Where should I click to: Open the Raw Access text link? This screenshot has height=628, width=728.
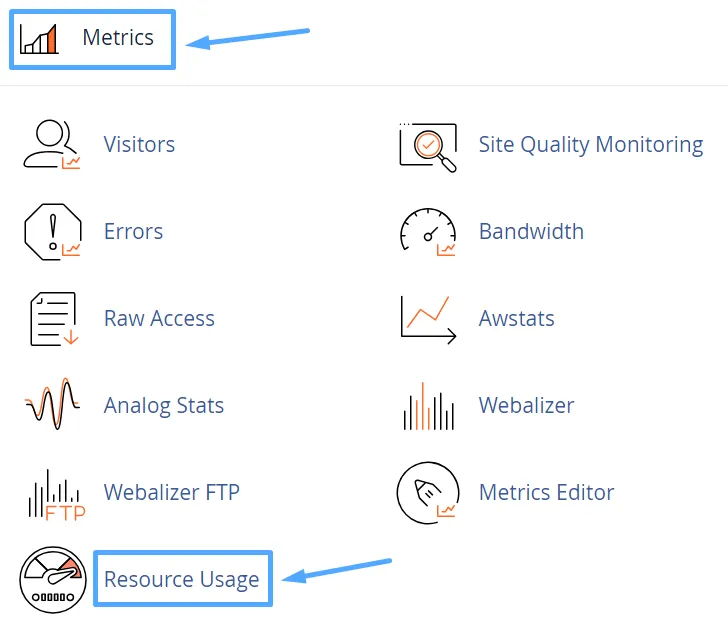click(159, 319)
